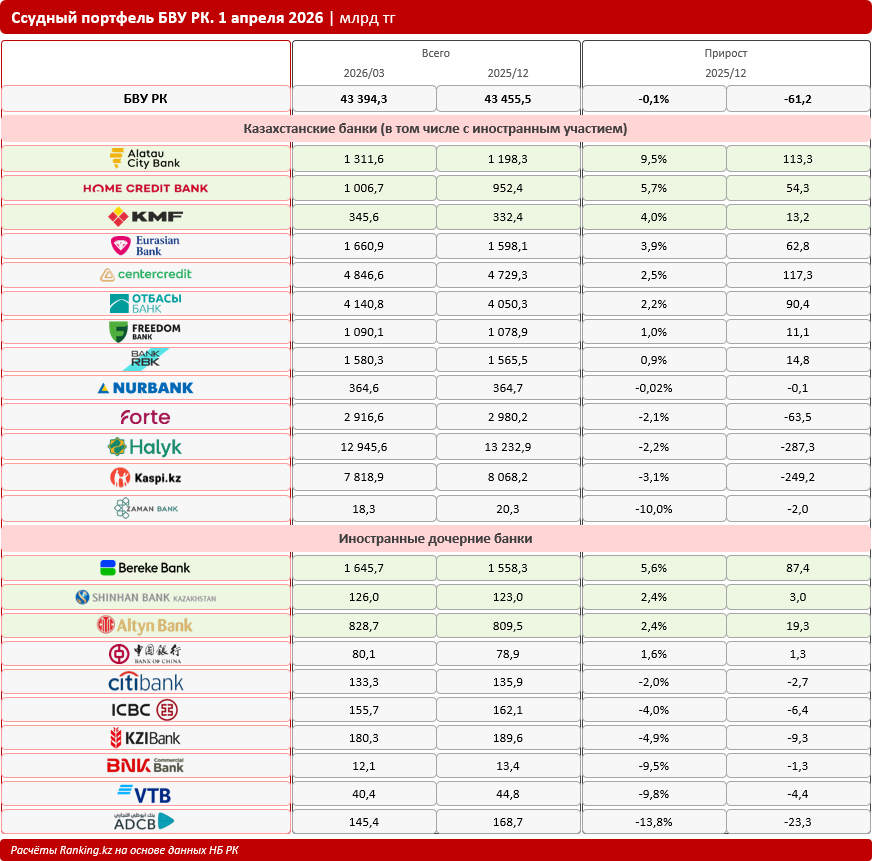Click Bereke Bank's value 1 645,7
Screen dimensions: 872x861
pyautogui.click(x=364, y=568)
